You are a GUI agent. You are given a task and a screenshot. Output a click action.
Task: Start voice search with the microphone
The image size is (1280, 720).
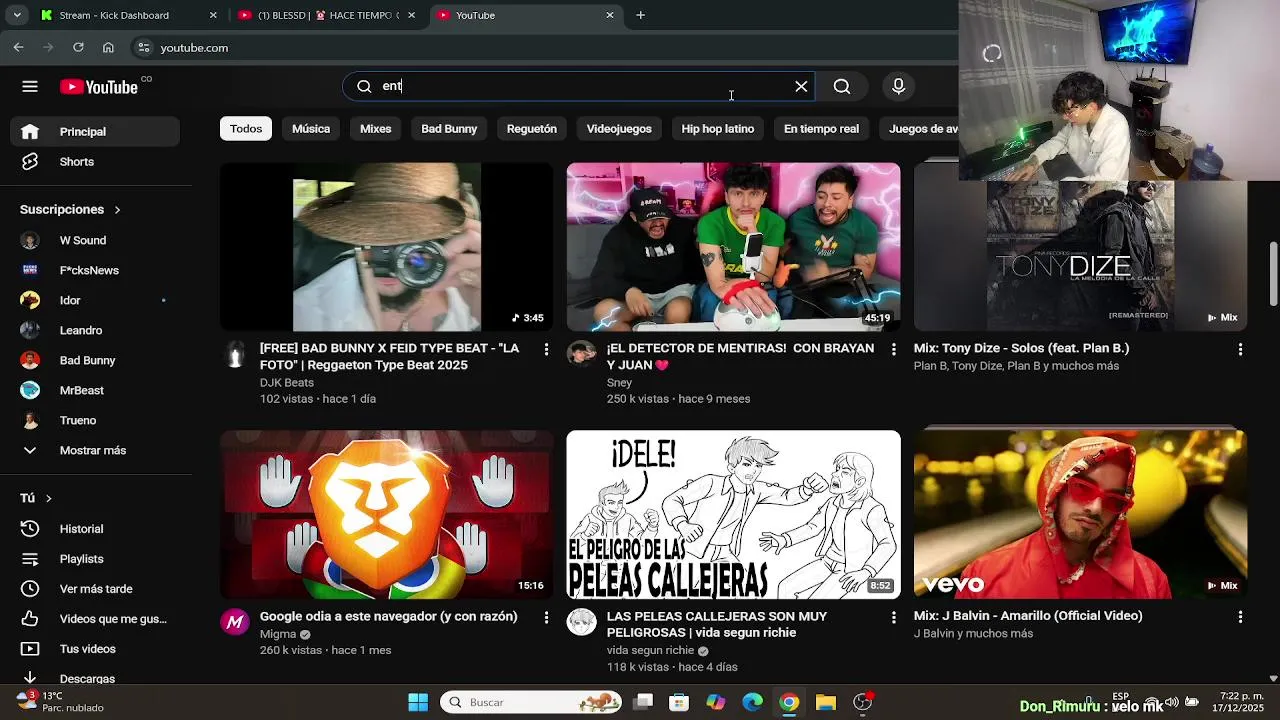click(898, 86)
